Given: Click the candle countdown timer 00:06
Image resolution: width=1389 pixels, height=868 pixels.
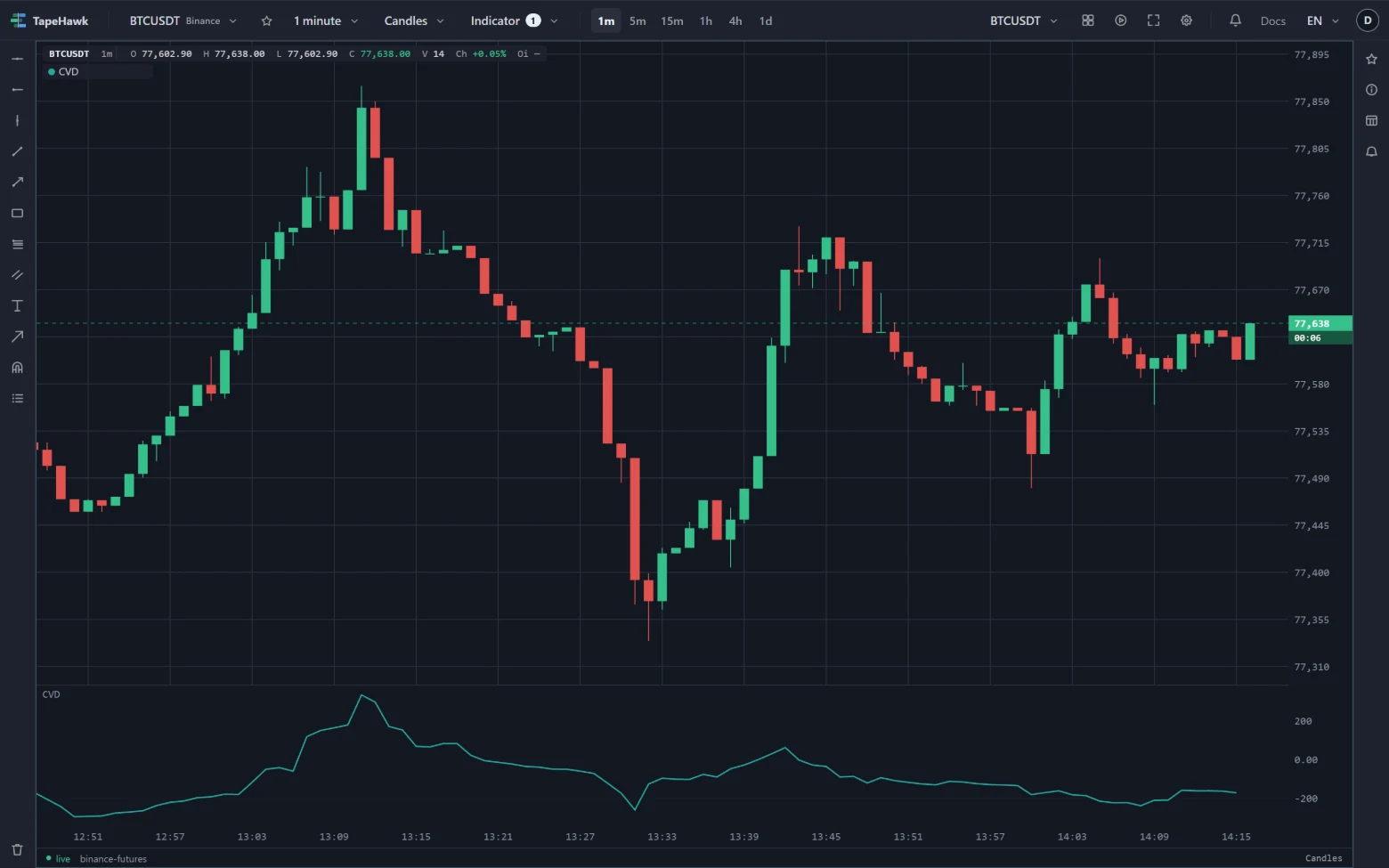Looking at the screenshot, I should (1320, 337).
